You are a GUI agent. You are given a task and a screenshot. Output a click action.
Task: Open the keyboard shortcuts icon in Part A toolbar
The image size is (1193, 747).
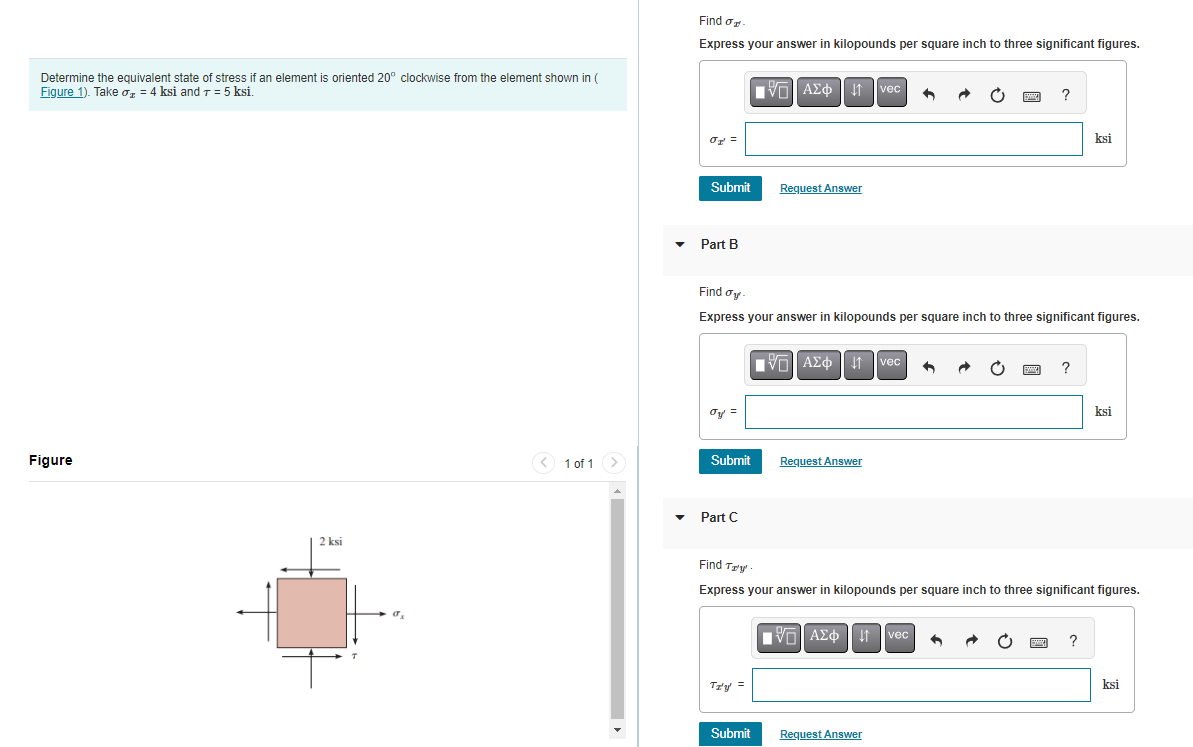1031,95
